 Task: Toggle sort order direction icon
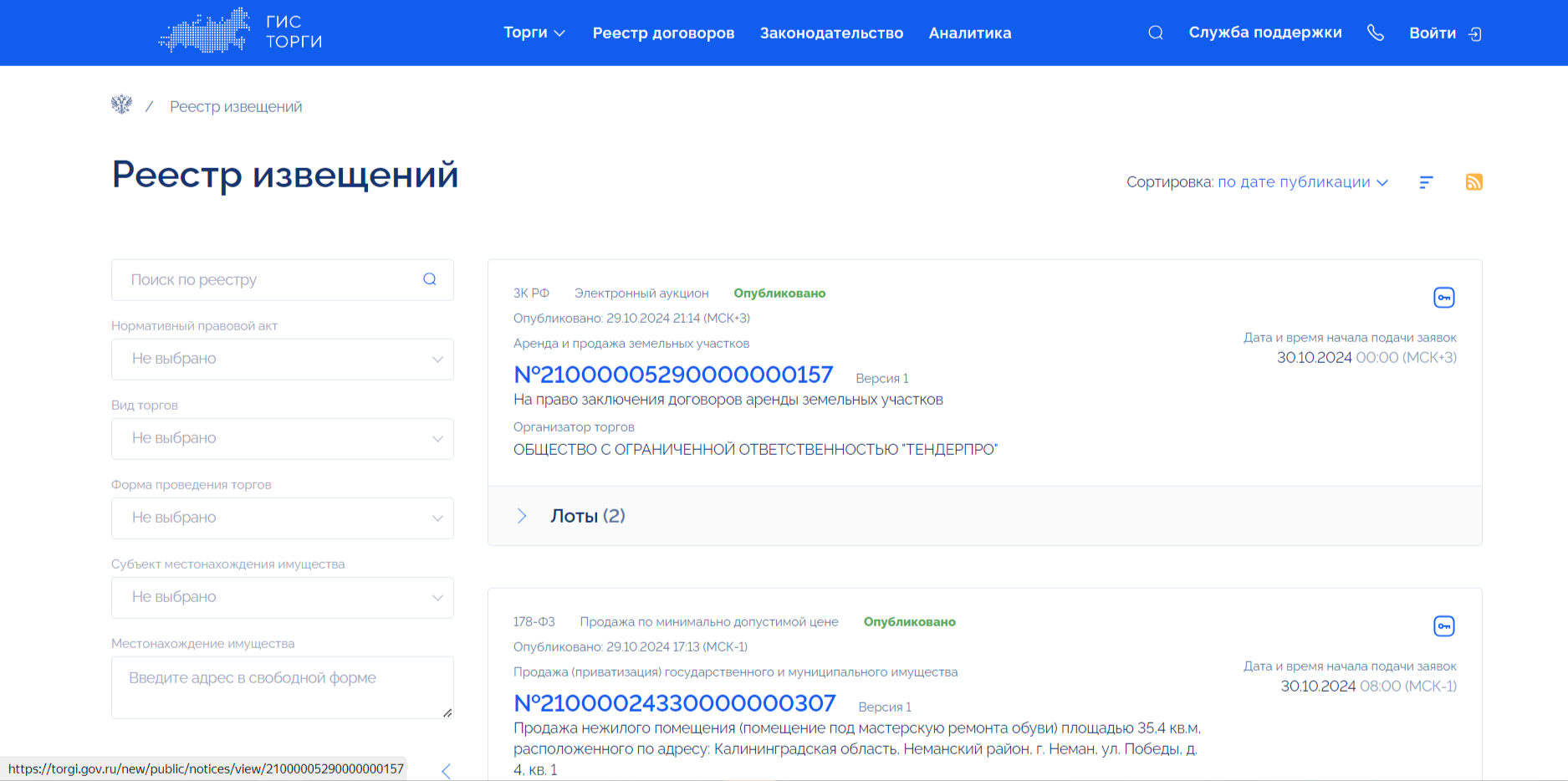[x=1427, y=182]
